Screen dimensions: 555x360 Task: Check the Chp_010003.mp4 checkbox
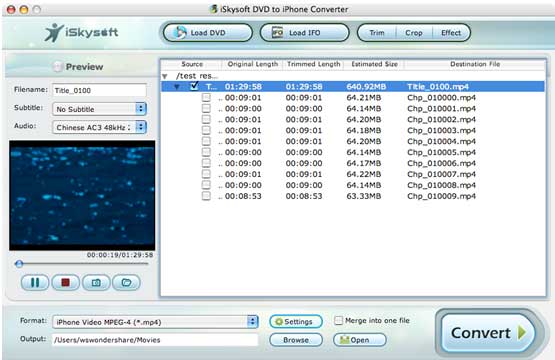[x=206, y=130]
